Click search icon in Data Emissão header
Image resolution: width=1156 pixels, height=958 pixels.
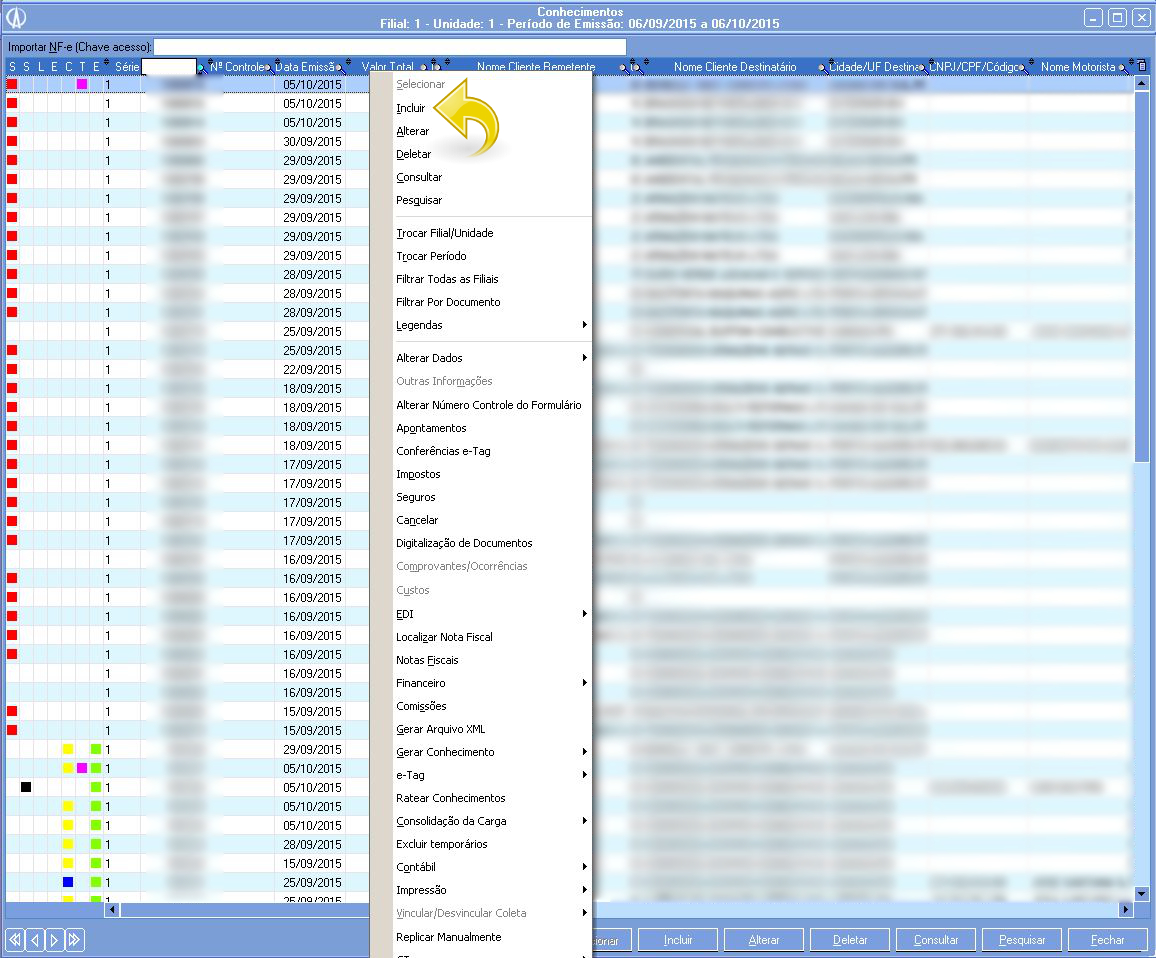pyautogui.click(x=340, y=67)
